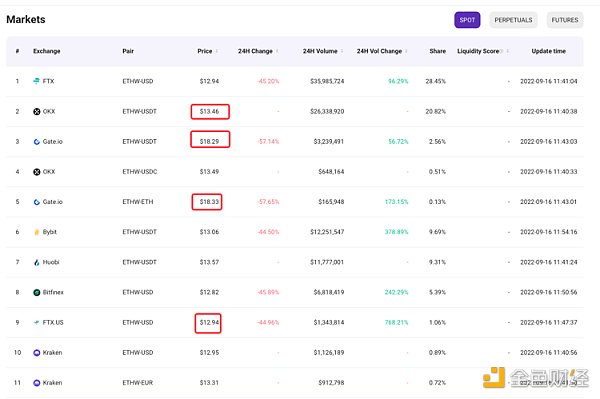Click the $13.06 price cell

(209, 232)
